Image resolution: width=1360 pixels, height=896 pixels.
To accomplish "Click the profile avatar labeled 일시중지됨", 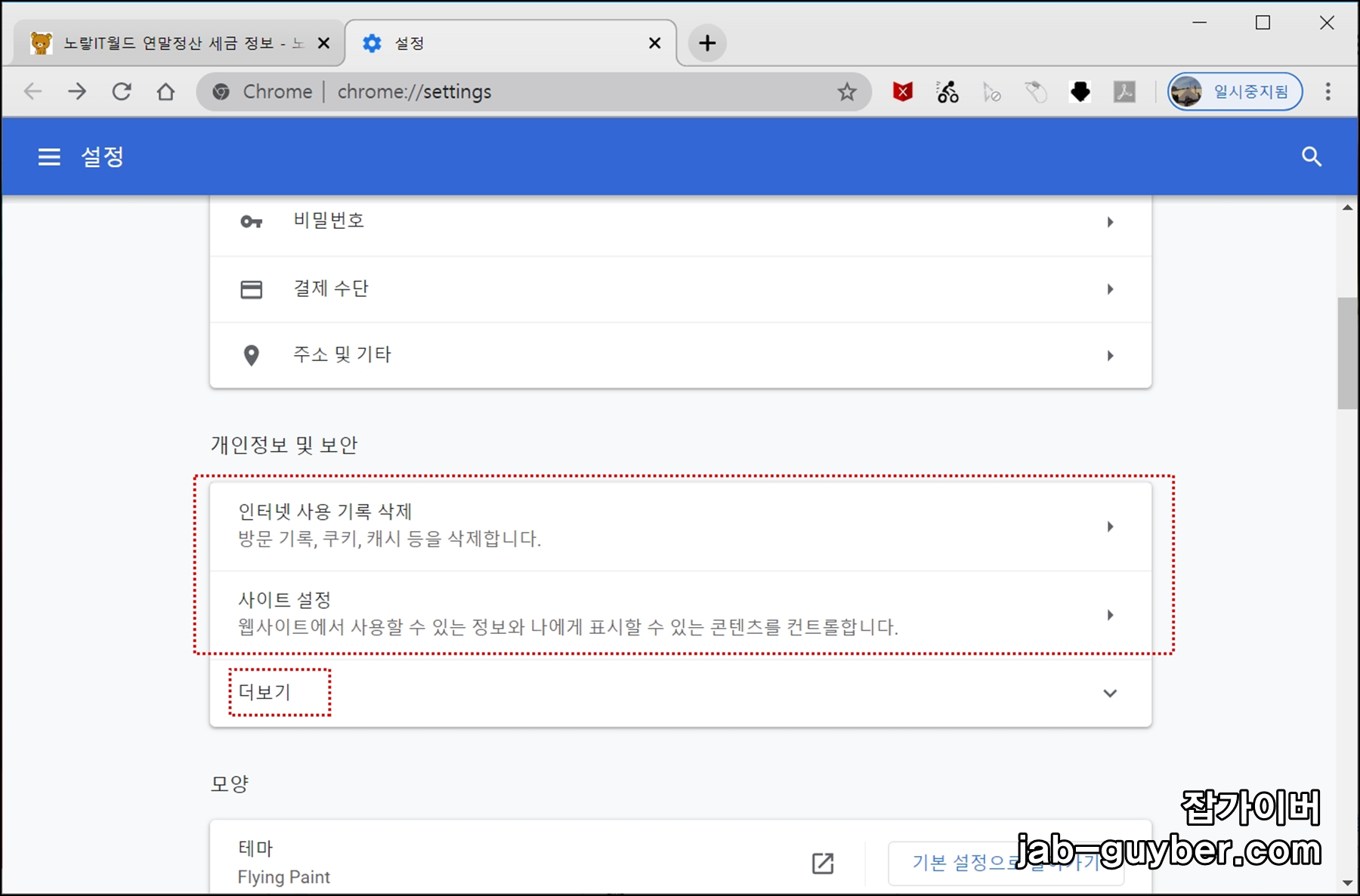I will 1235,91.
